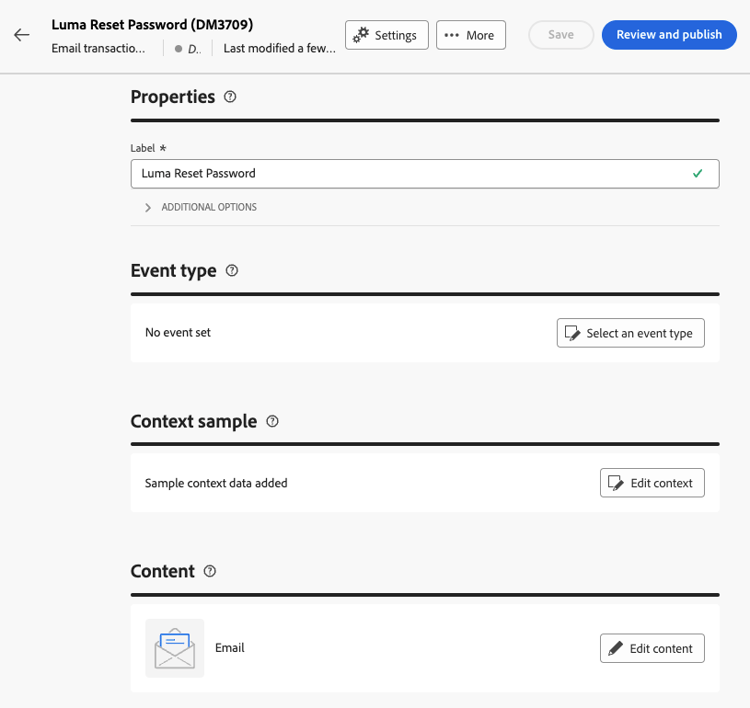Click Select an event type button
The image size is (750, 708).
point(630,333)
